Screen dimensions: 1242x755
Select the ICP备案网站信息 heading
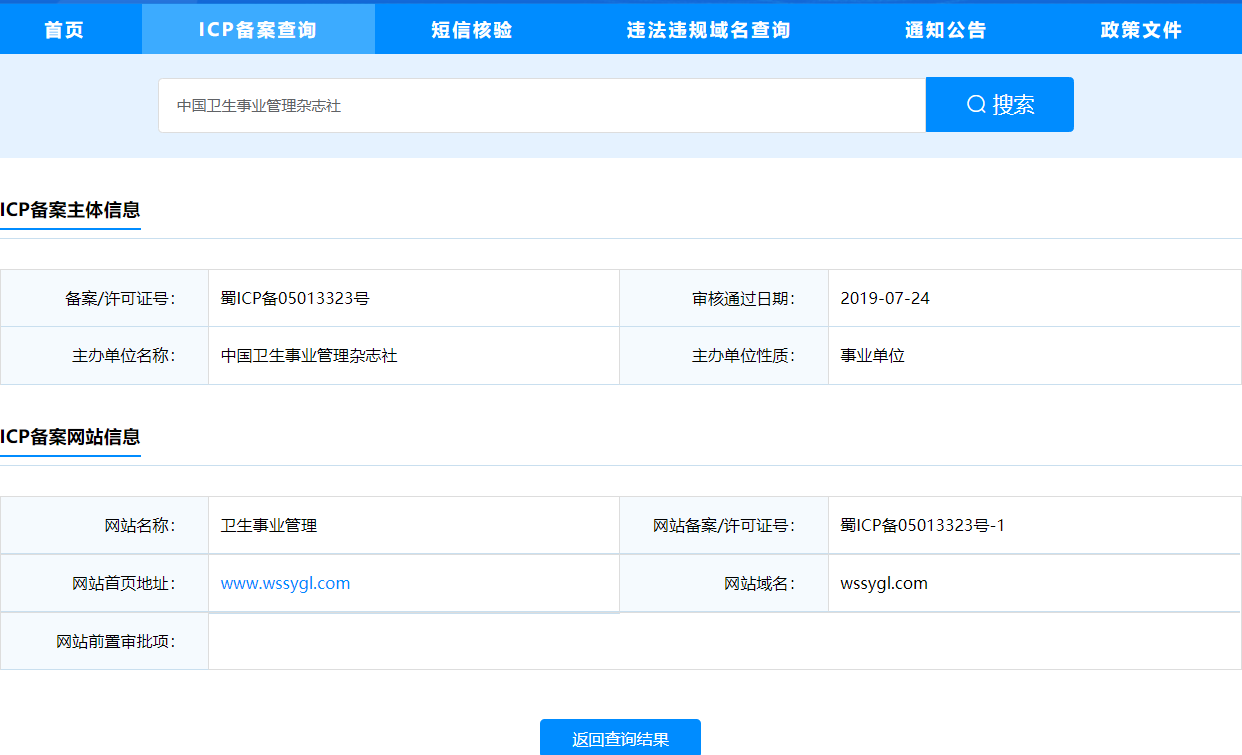coord(70,437)
